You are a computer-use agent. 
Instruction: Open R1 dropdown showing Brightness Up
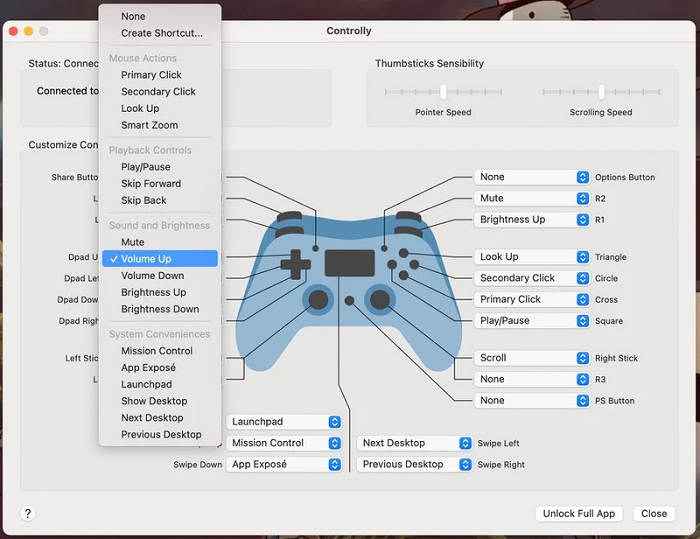pos(532,220)
